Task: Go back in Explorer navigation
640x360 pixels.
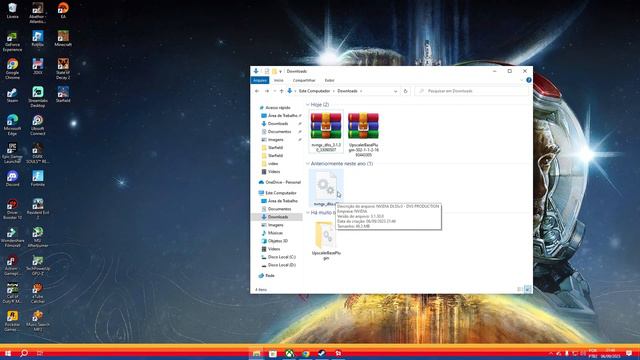Action: 257,91
